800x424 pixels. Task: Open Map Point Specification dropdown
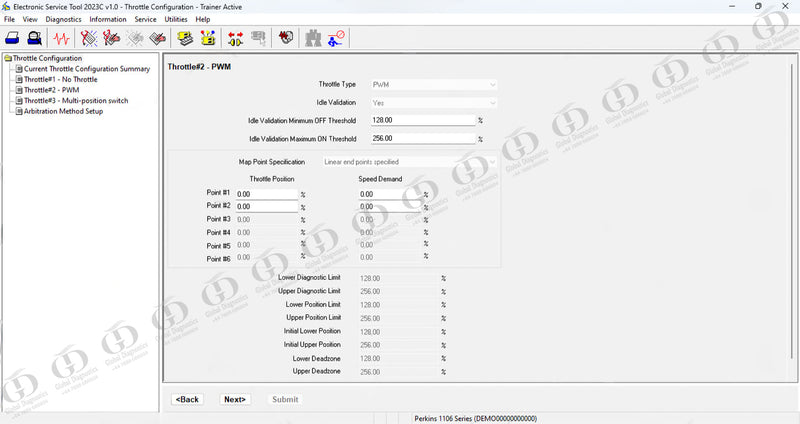409,162
